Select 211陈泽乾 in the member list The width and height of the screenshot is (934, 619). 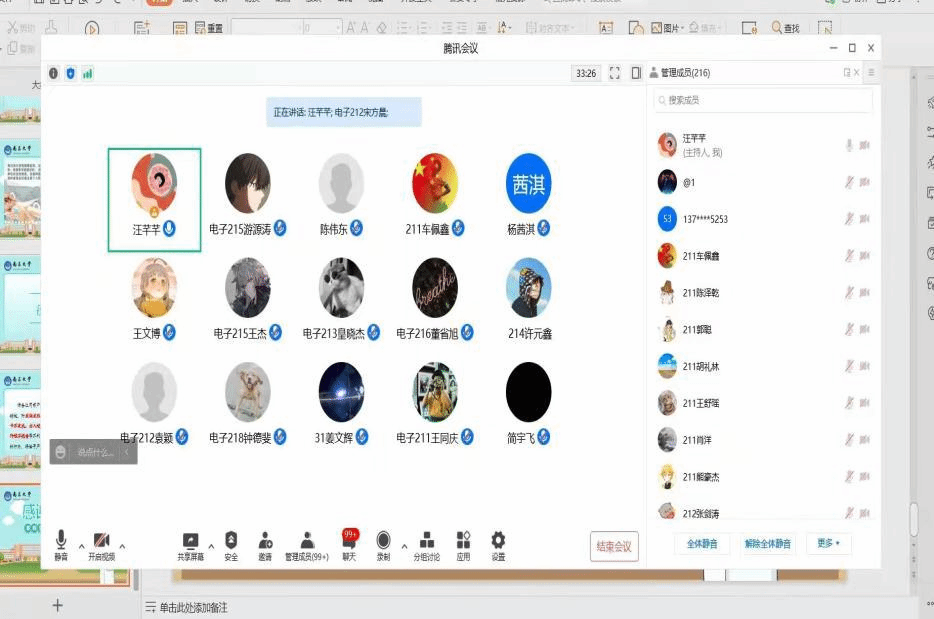coord(703,293)
